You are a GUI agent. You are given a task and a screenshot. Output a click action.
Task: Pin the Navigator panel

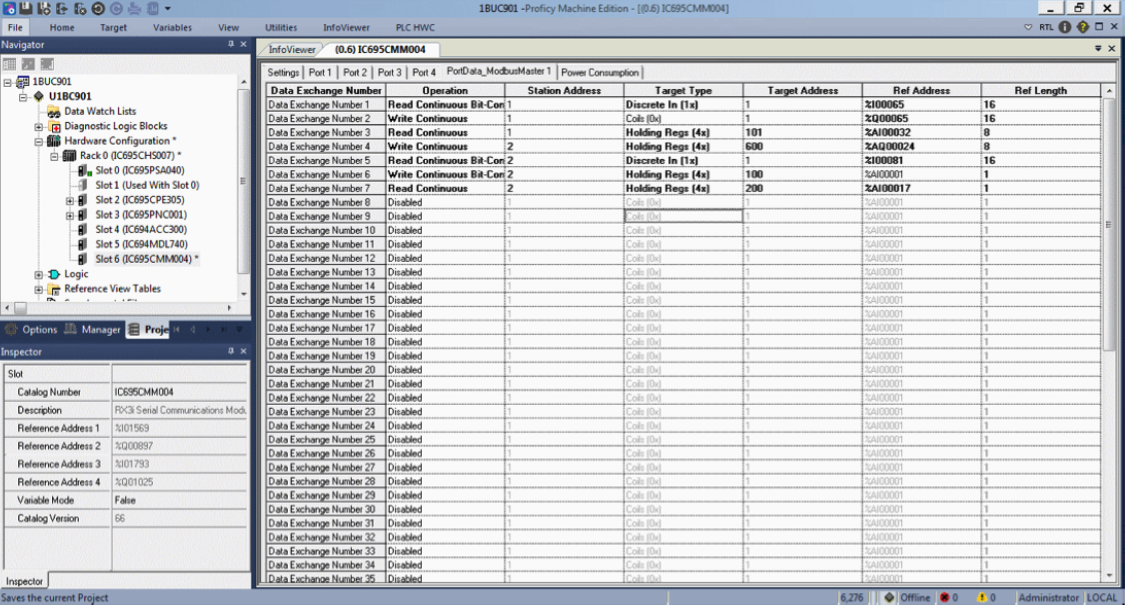[x=231, y=44]
